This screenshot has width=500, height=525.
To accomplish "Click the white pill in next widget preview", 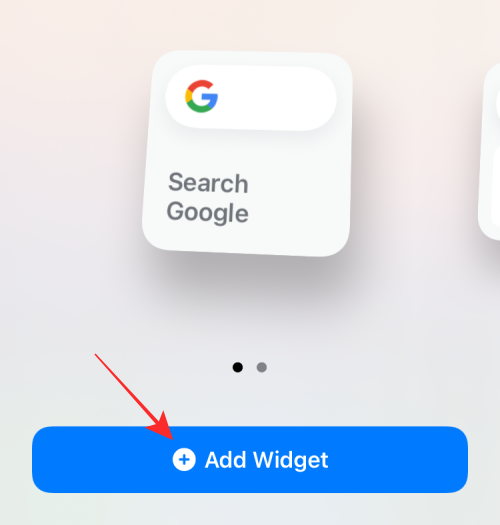I will click(498, 100).
